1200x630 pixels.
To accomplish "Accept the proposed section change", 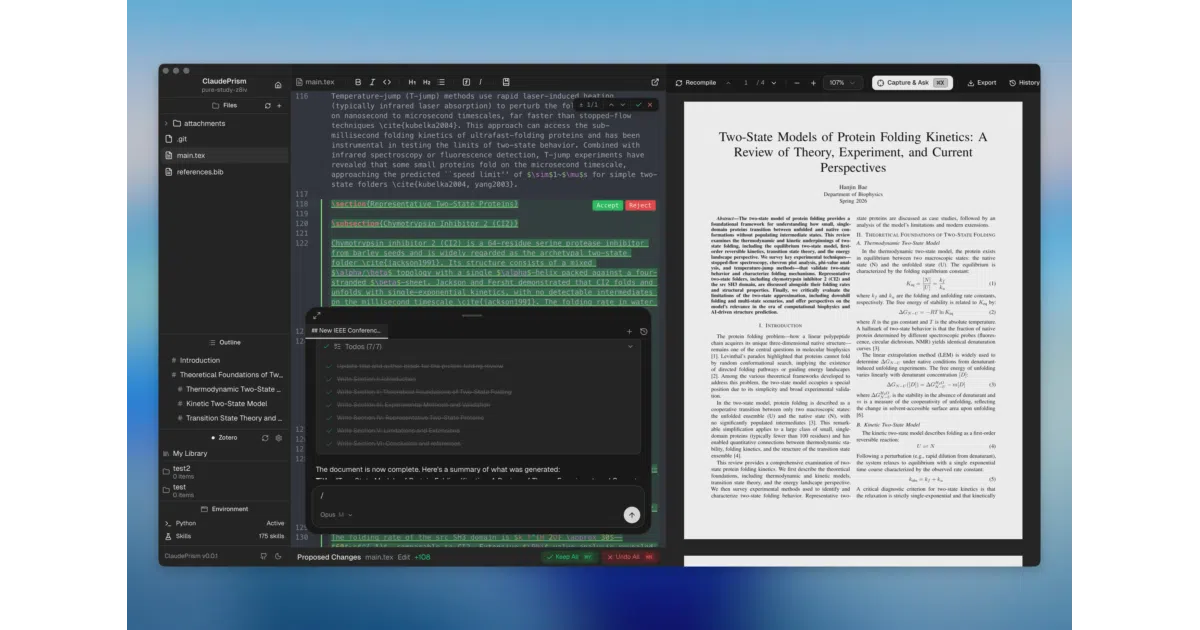I will [x=607, y=205].
